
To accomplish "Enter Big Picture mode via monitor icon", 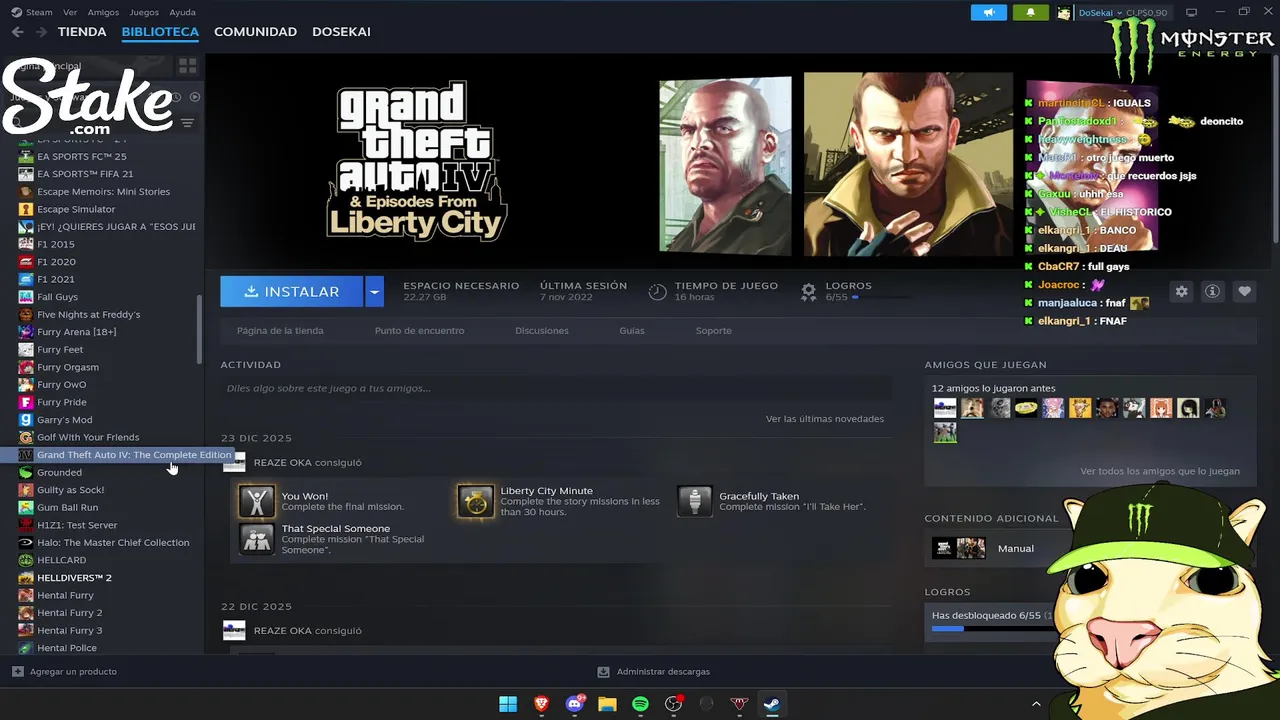I will [1191, 13].
